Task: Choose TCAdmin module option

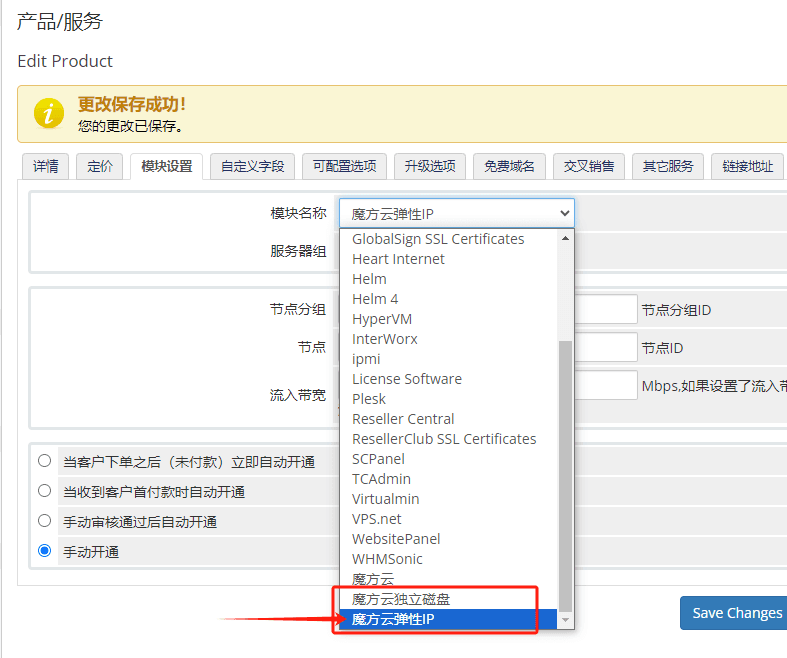Action: [449, 479]
